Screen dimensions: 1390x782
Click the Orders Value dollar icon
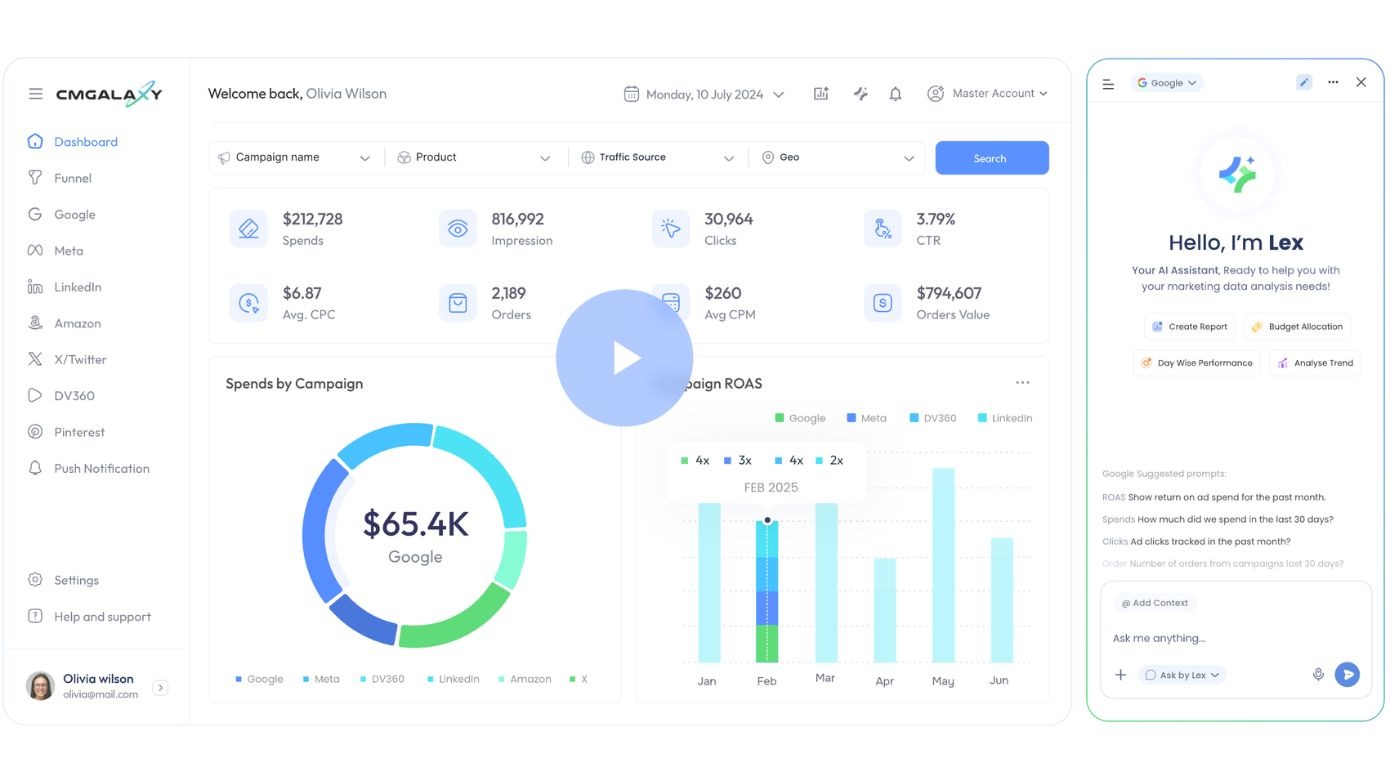[x=882, y=303]
